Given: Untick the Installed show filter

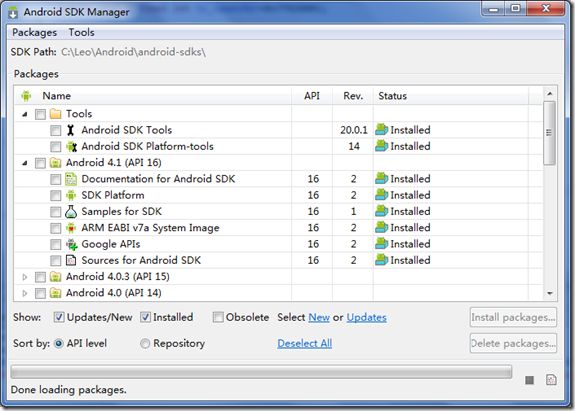Looking at the screenshot, I should (x=146, y=317).
